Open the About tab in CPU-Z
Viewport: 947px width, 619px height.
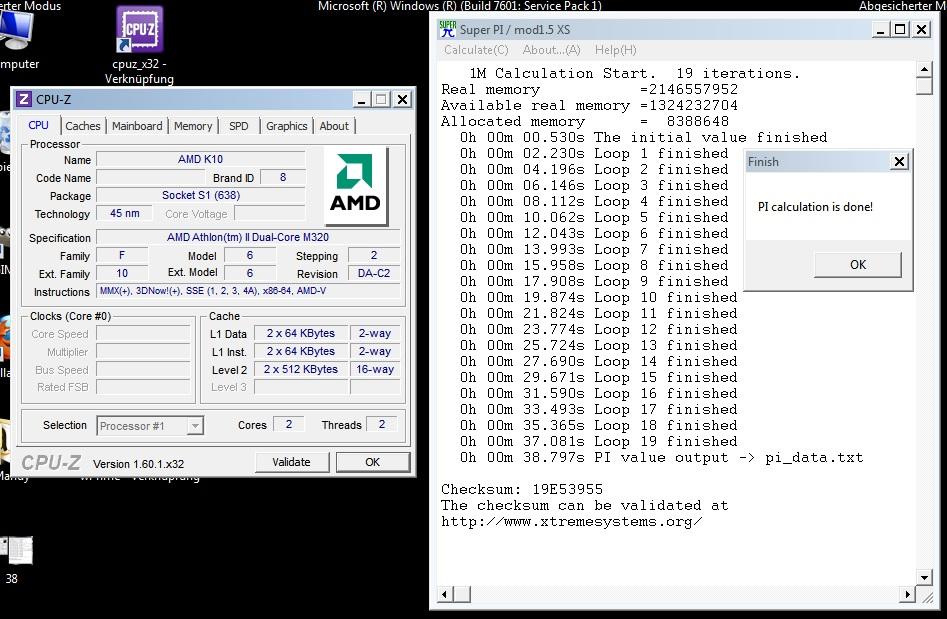[334, 126]
